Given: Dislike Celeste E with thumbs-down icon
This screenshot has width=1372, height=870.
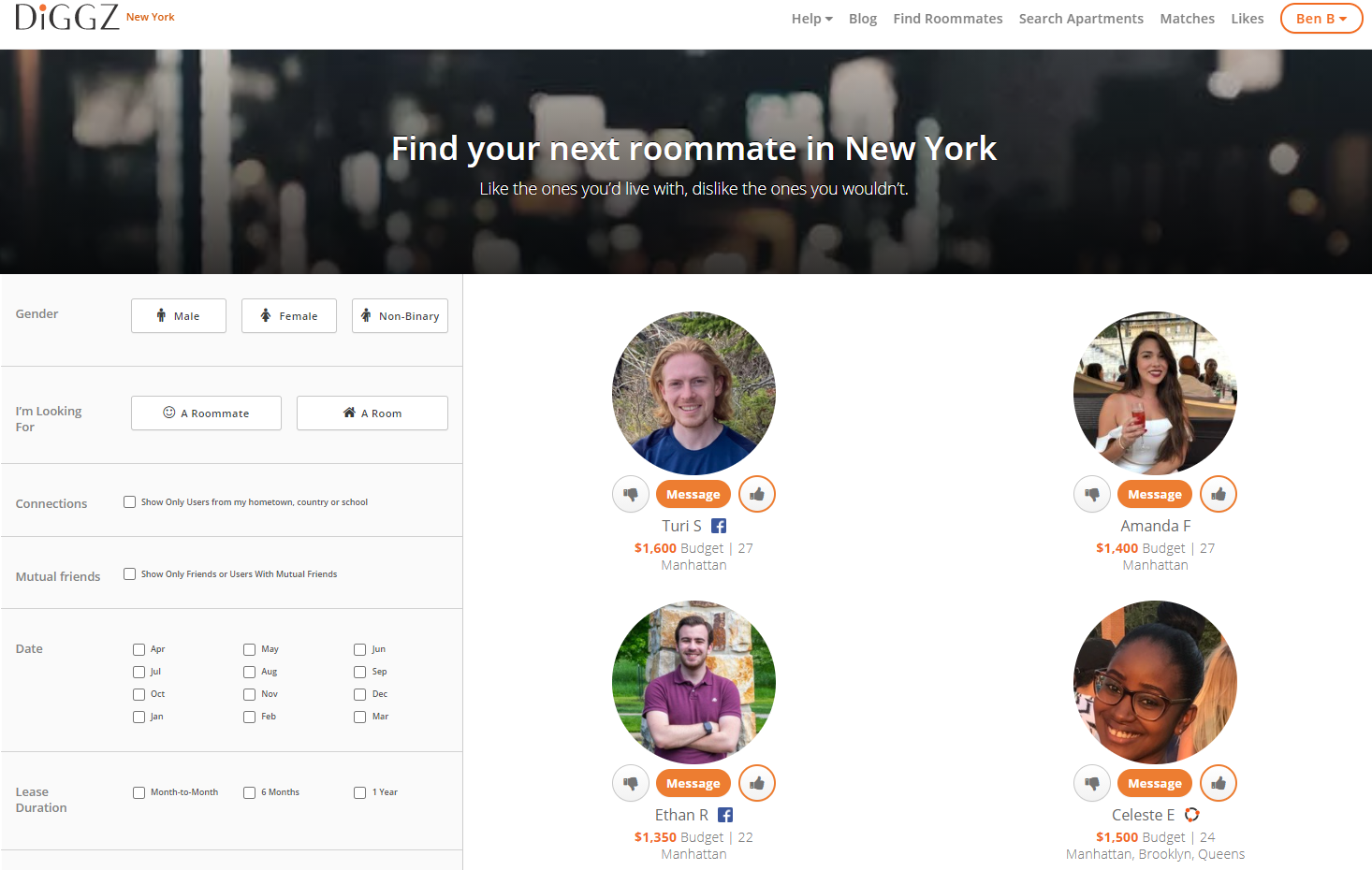Looking at the screenshot, I should click(1092, 783).
